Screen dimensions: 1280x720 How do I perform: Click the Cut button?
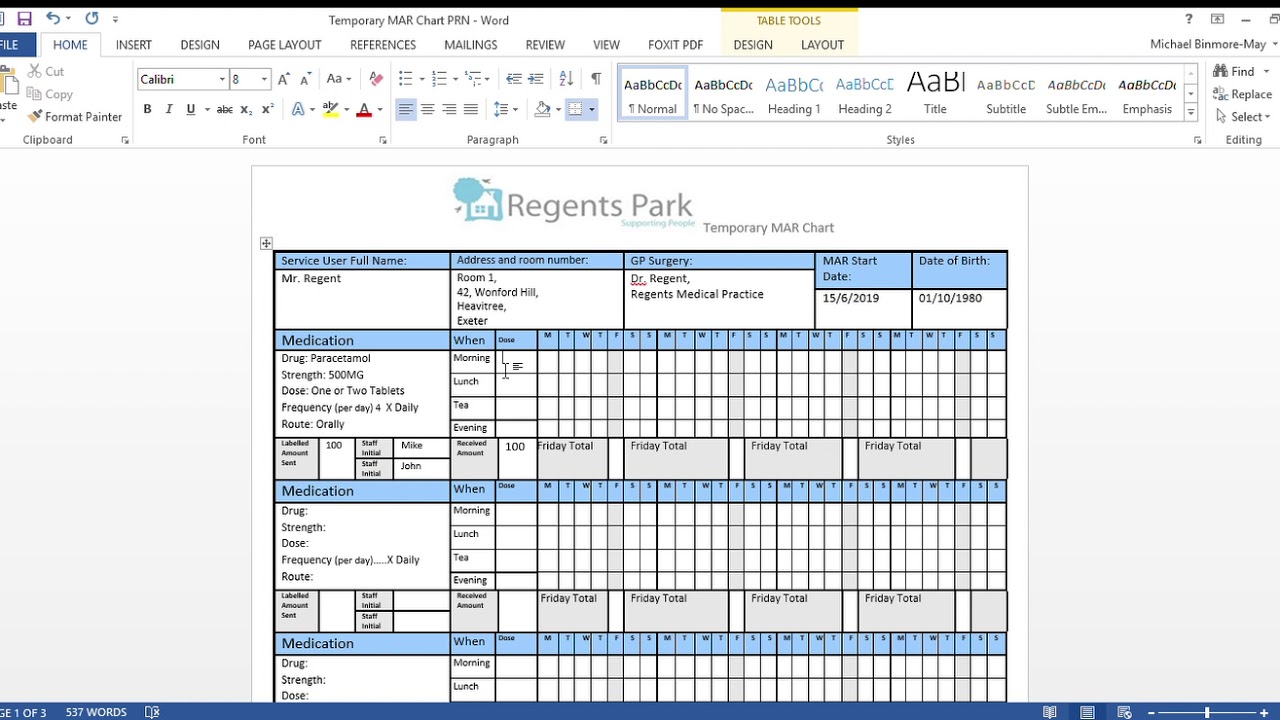click(46, 72)
